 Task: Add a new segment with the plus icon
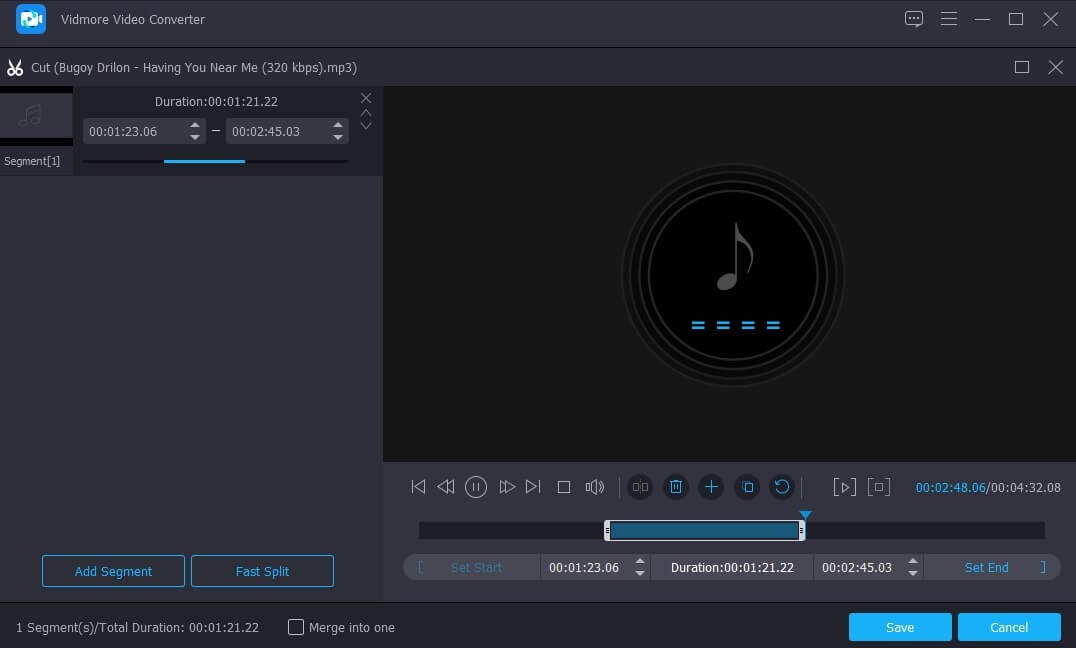711,487
